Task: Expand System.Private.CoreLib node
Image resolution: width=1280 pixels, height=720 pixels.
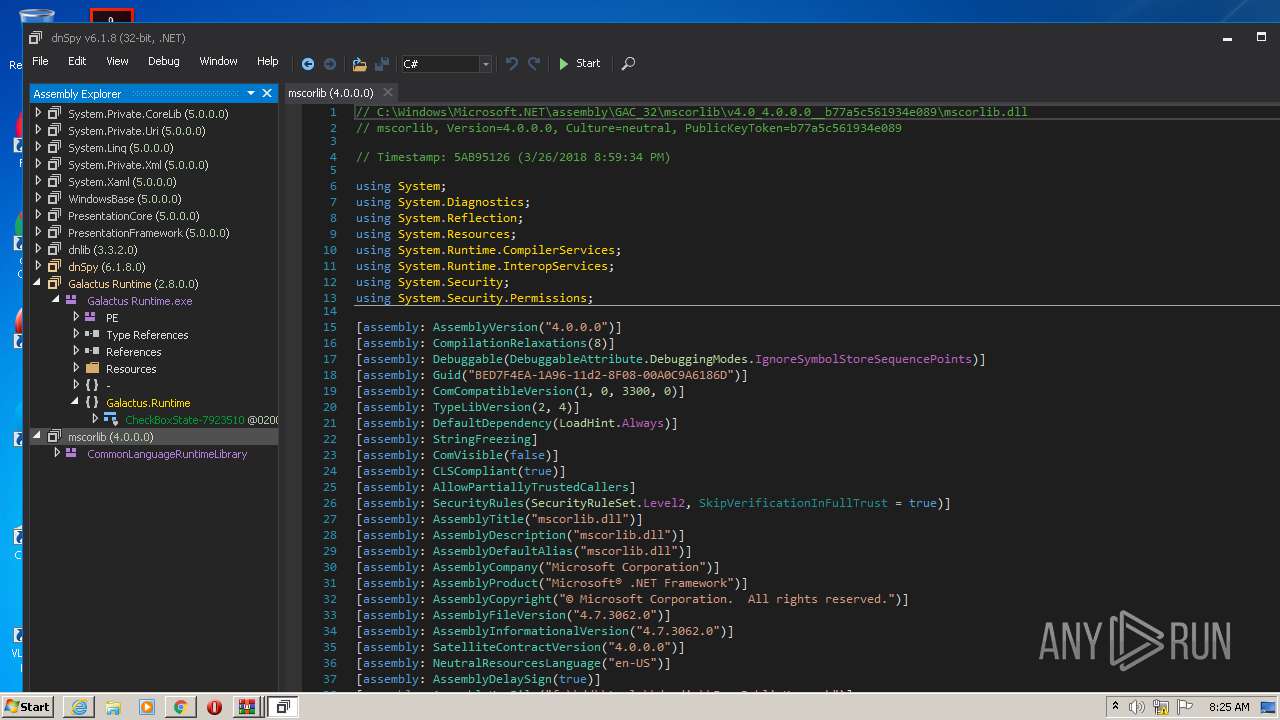Action: pyautogui.click(x=39, y=113)
